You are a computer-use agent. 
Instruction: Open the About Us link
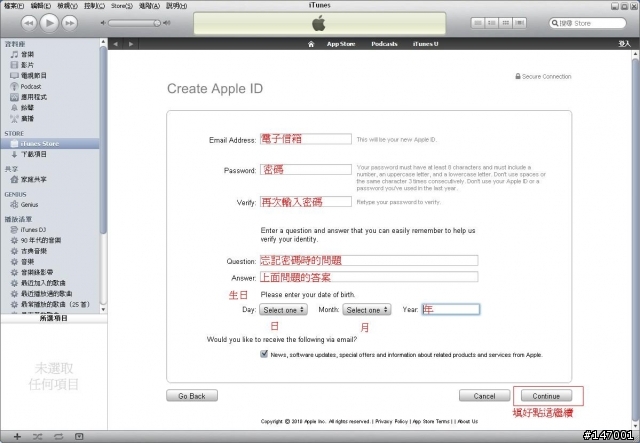click(x=467, y=421)
